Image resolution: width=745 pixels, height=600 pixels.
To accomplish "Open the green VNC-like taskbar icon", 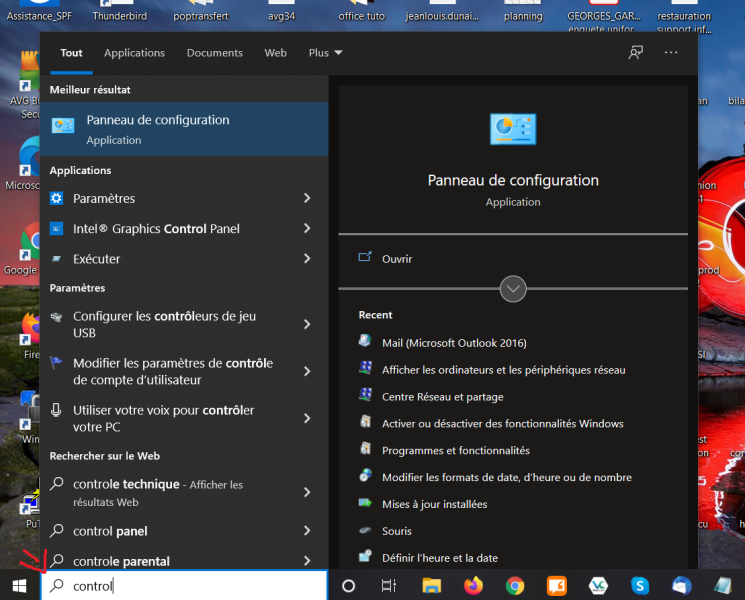I will click(x=598, y=586).
